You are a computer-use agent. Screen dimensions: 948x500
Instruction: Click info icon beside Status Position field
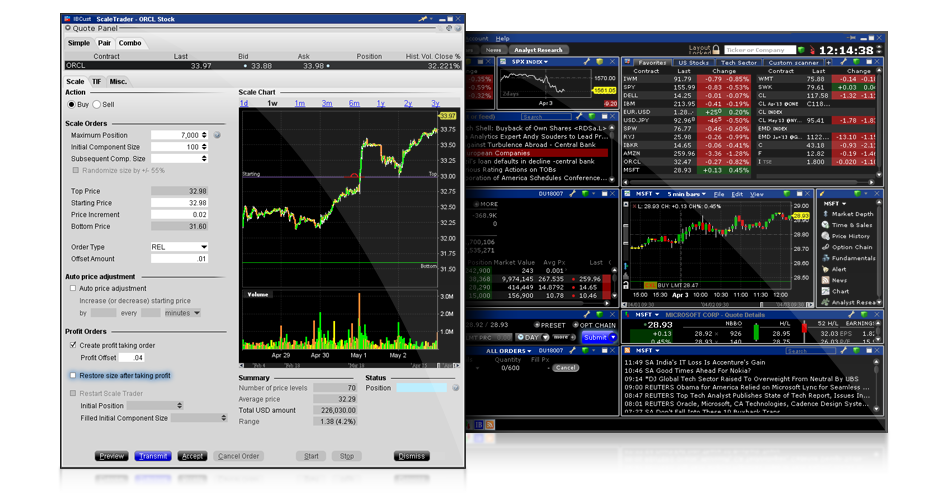click(x=455, y=388)
